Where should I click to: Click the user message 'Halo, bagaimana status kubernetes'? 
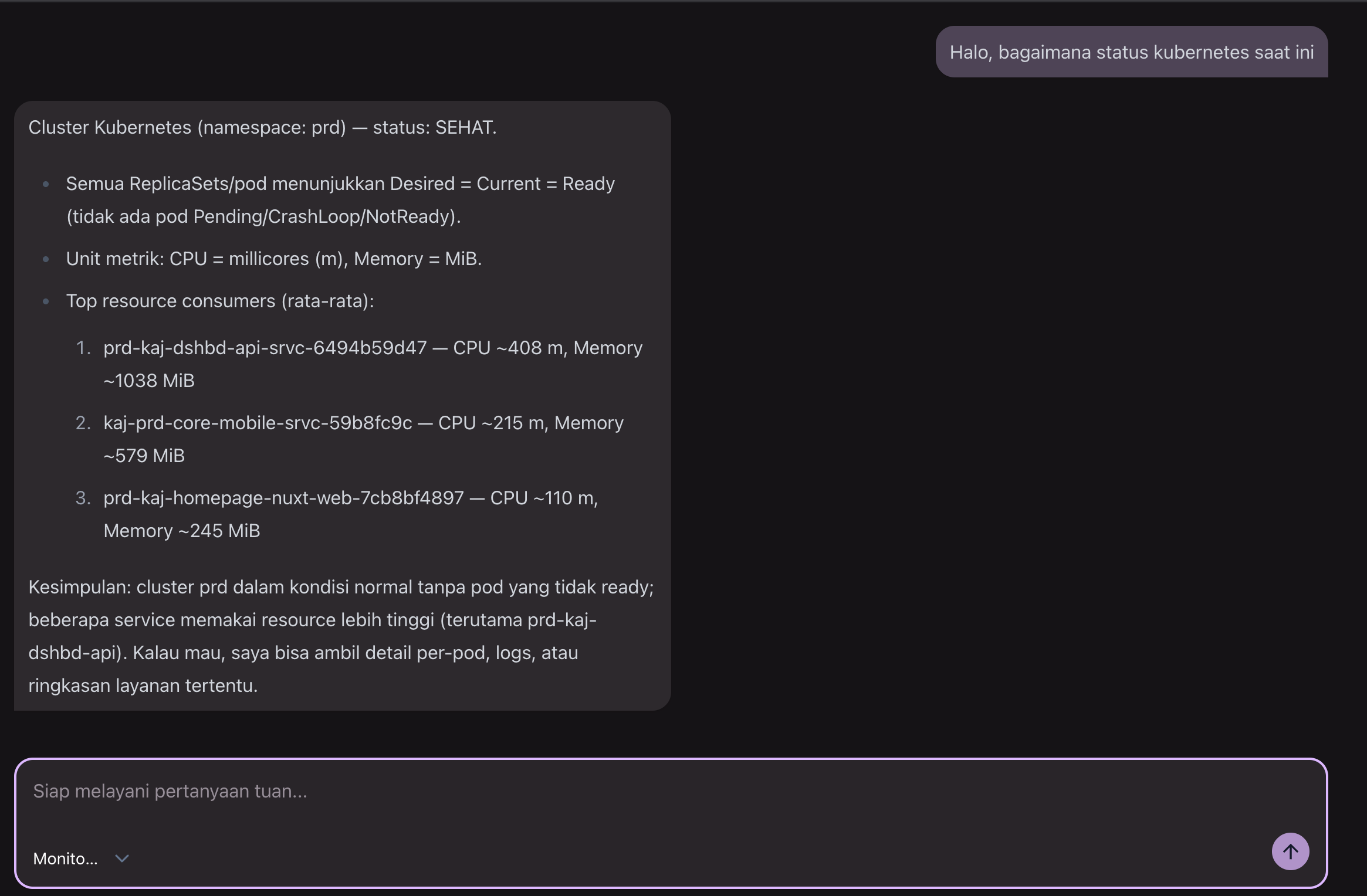tap(1131, 52)
